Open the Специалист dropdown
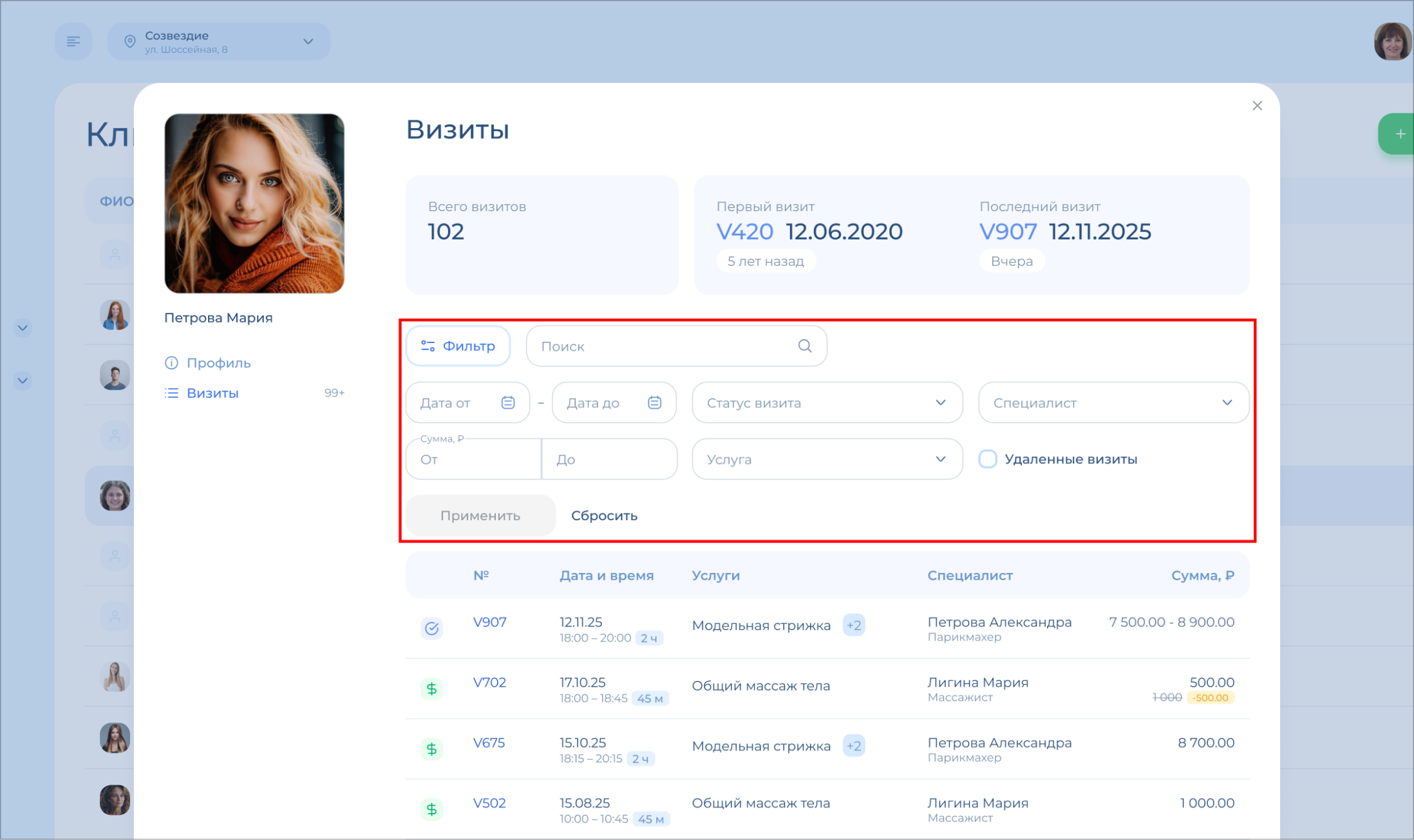 (1113, 403)
